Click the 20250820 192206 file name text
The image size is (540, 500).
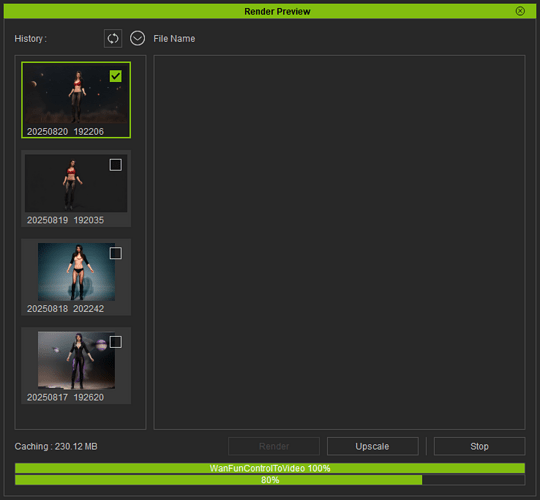[x=65, y=132]
